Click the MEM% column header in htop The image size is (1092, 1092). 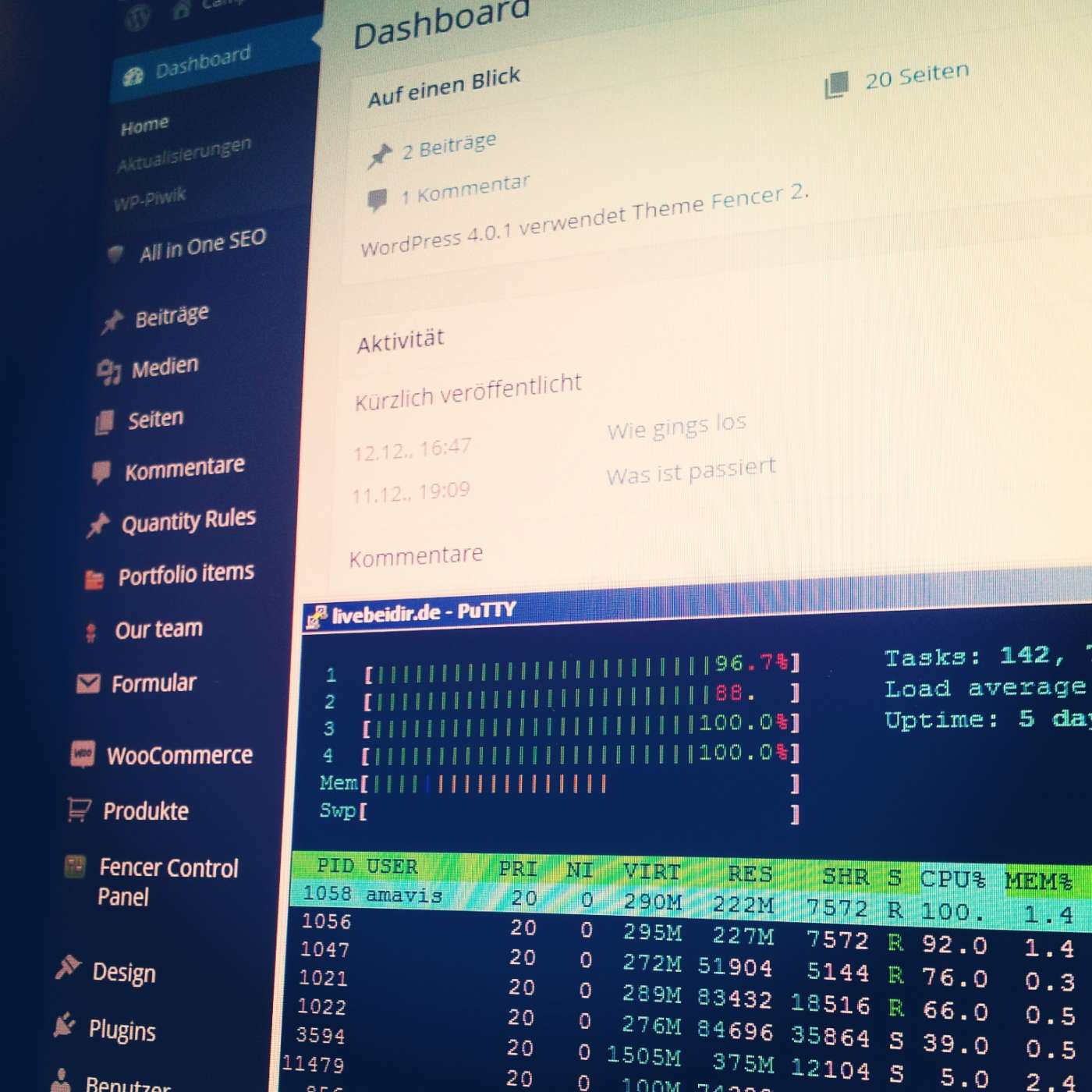[x=1039, y=881]
